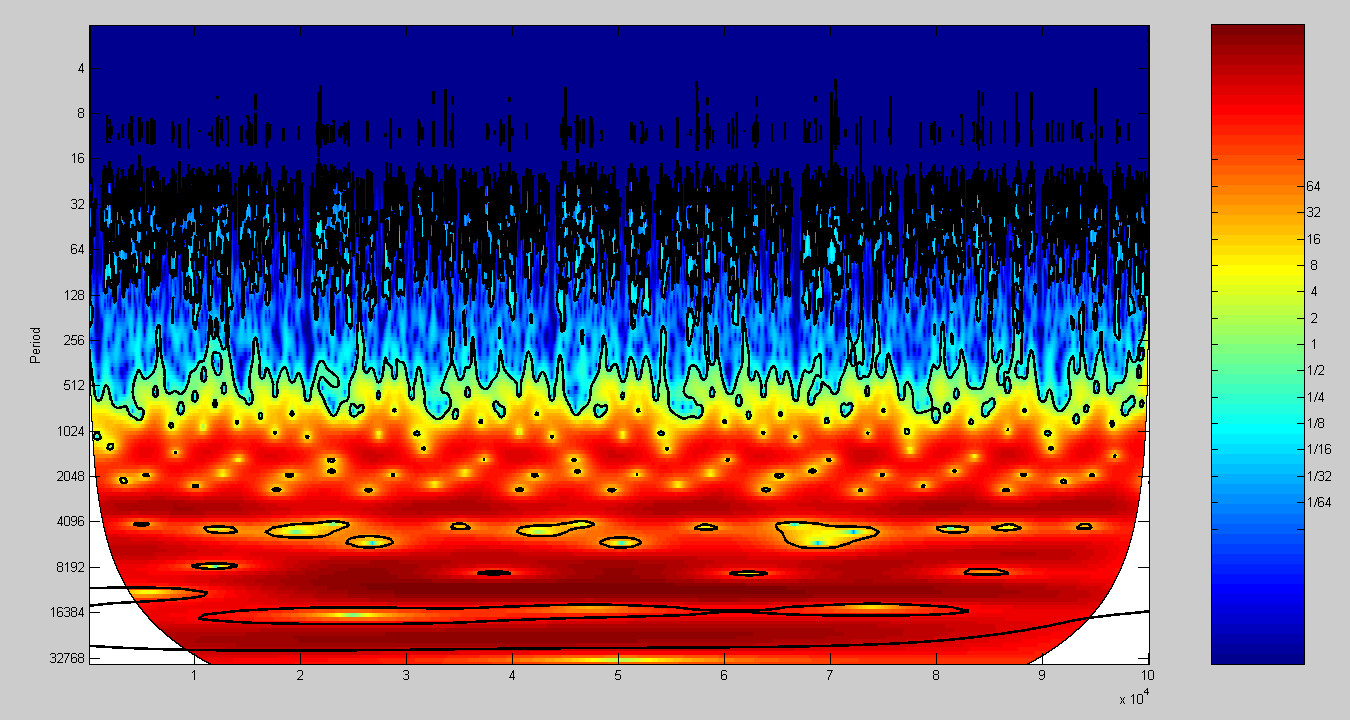The height and width of the screenshot is (720, 1350).
Task: Click the period axis tick label 8192
Action: click(x=72, y=567)
